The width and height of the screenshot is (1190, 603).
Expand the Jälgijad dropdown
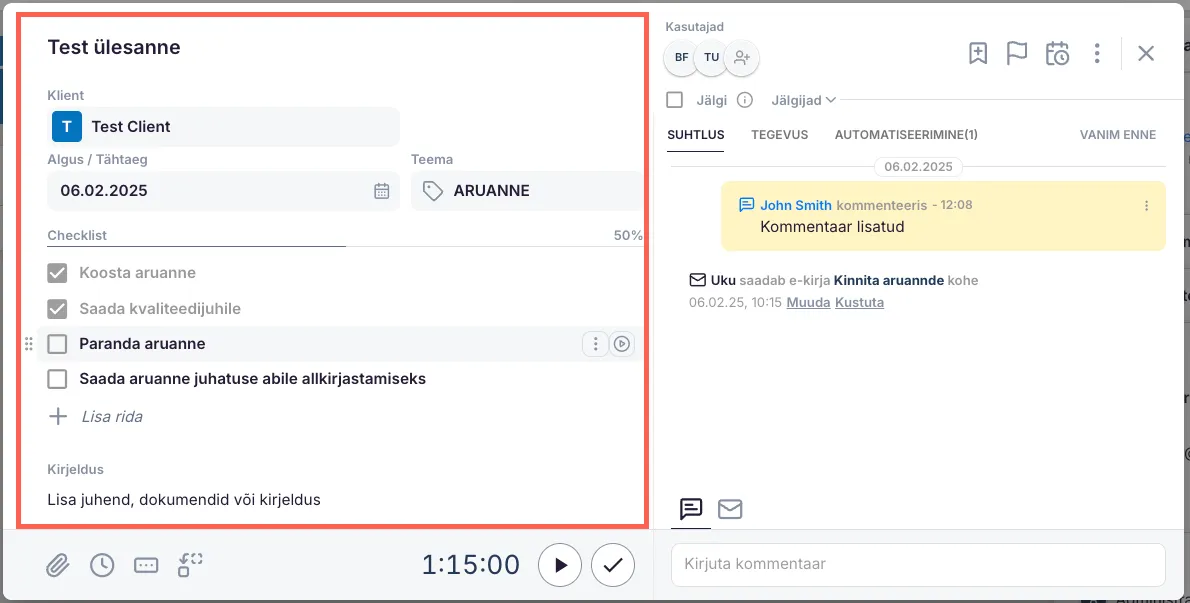click(803, 100)
